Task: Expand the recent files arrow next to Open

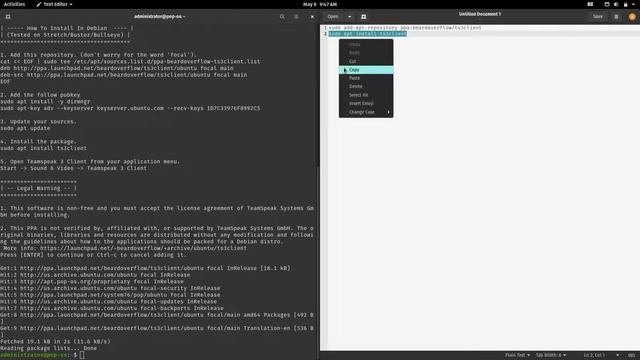Action: pos(349,17)
